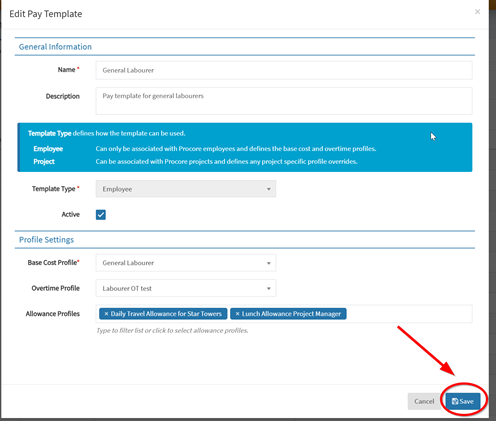Uncheck the Active checkbox
Image resolution: width=496 pixels, height=421 pixels.
[101, 214]
